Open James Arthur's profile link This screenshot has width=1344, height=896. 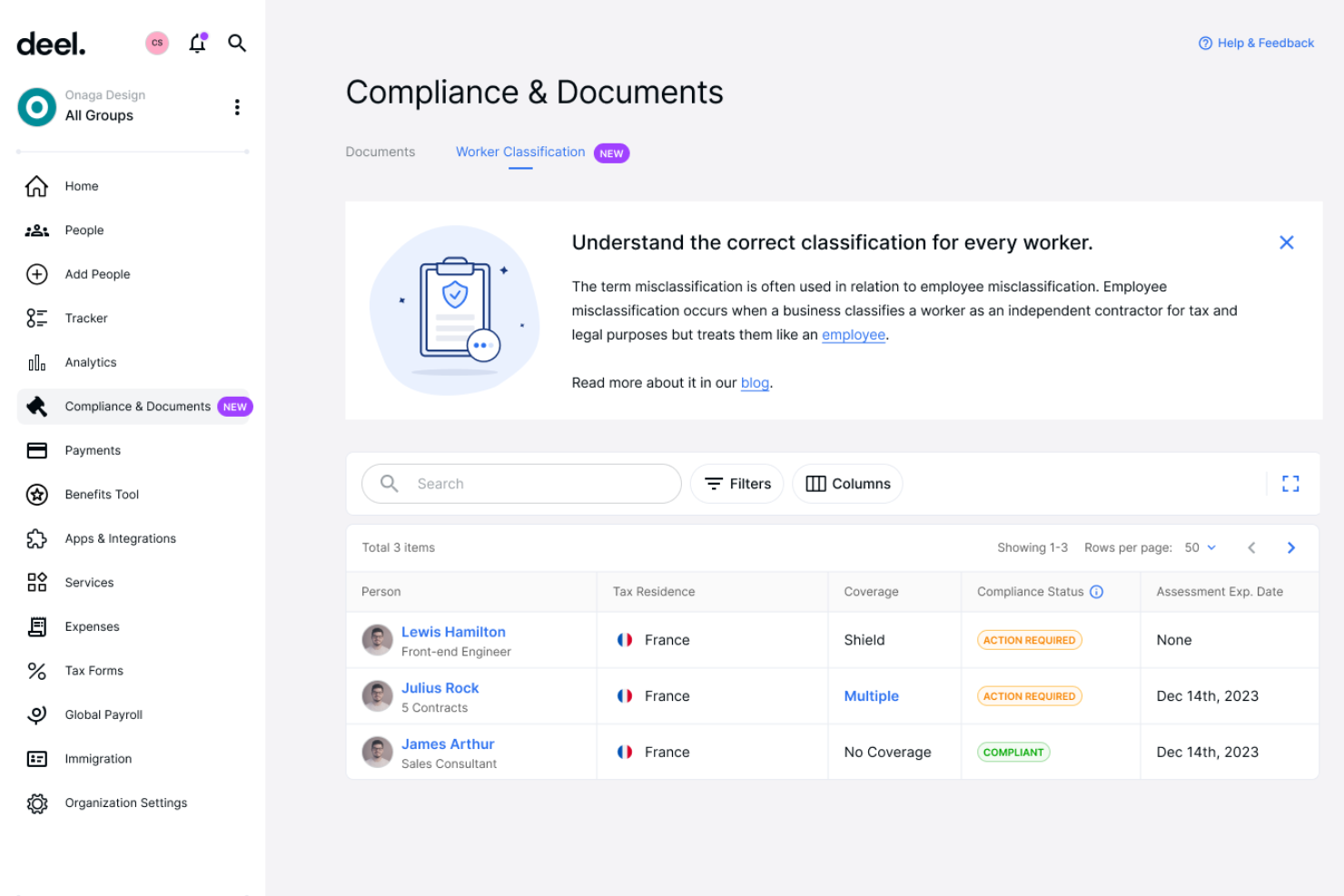click(x=448, y=744)
